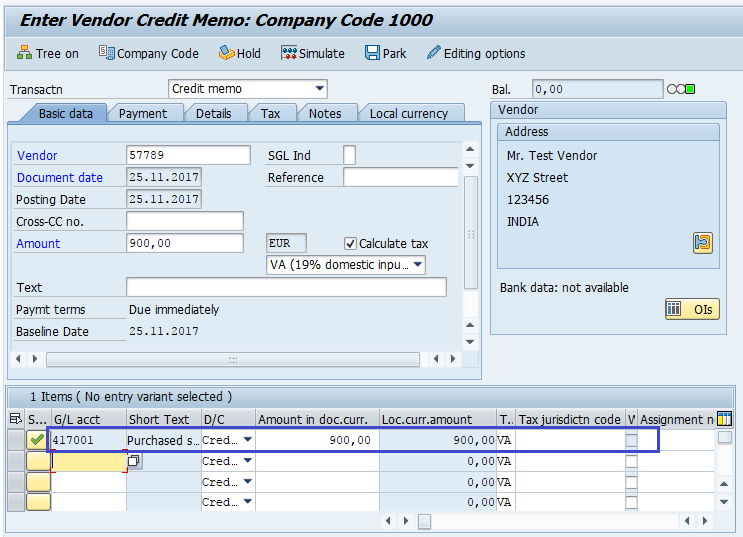Click the Basic data panel vertical scrollbar
743x537 pixels.
click(470, 232)
